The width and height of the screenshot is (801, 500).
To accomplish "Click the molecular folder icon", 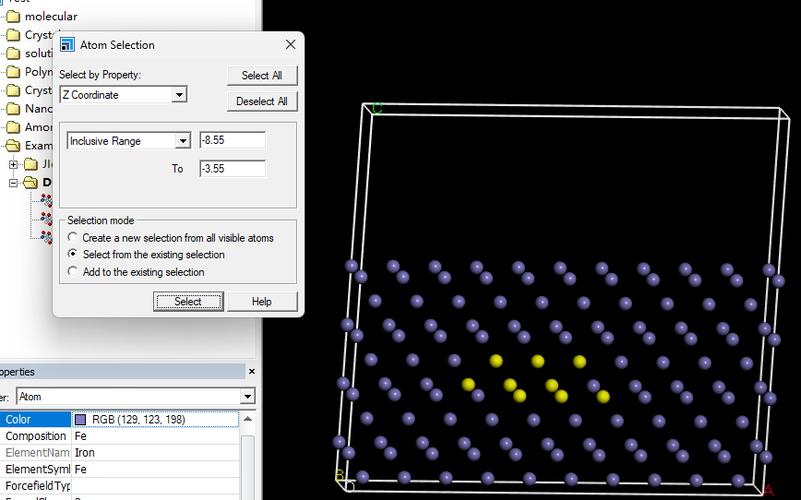I will pos(12,17).
